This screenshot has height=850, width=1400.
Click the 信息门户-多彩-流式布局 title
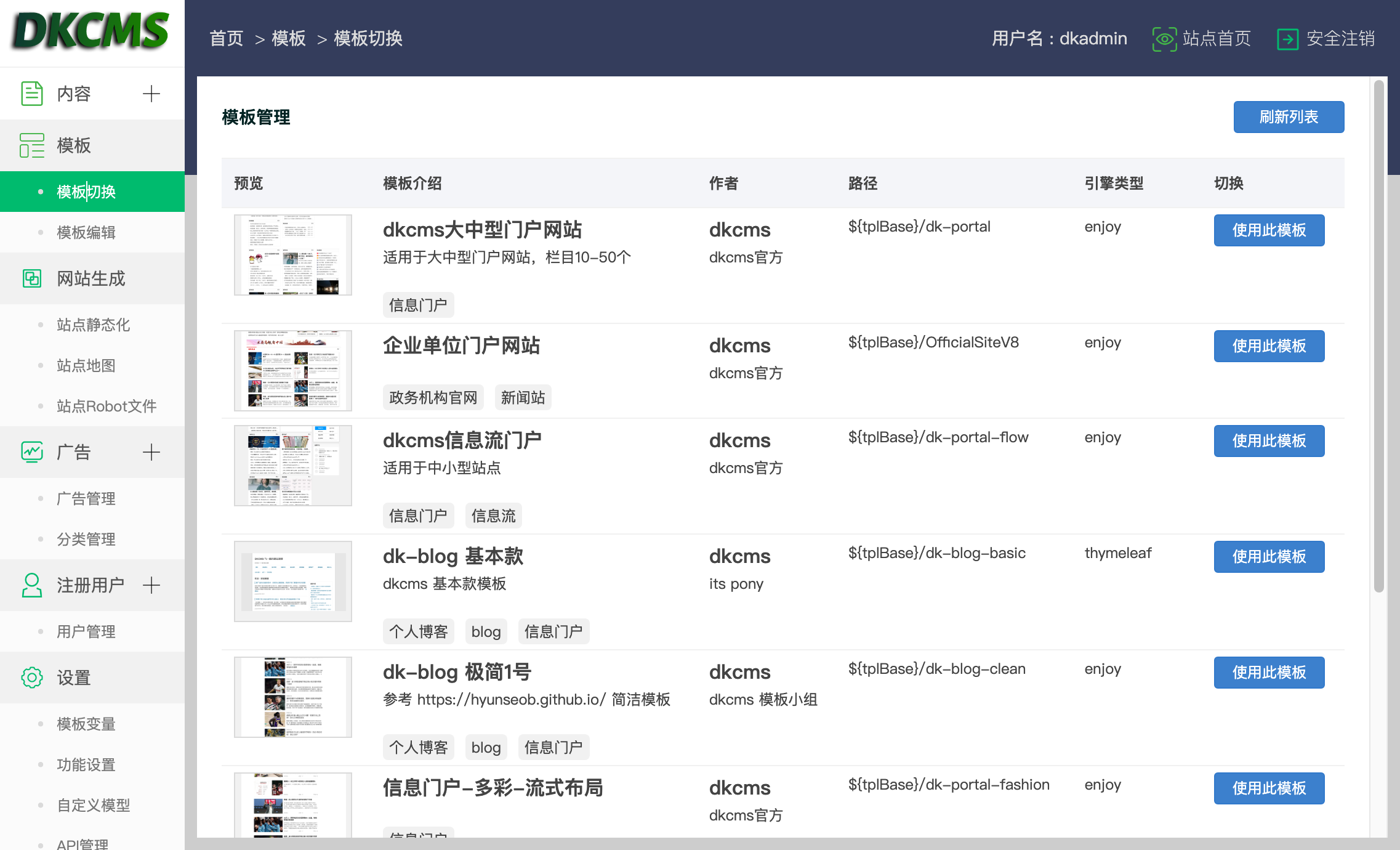click(x=493, y=788)
